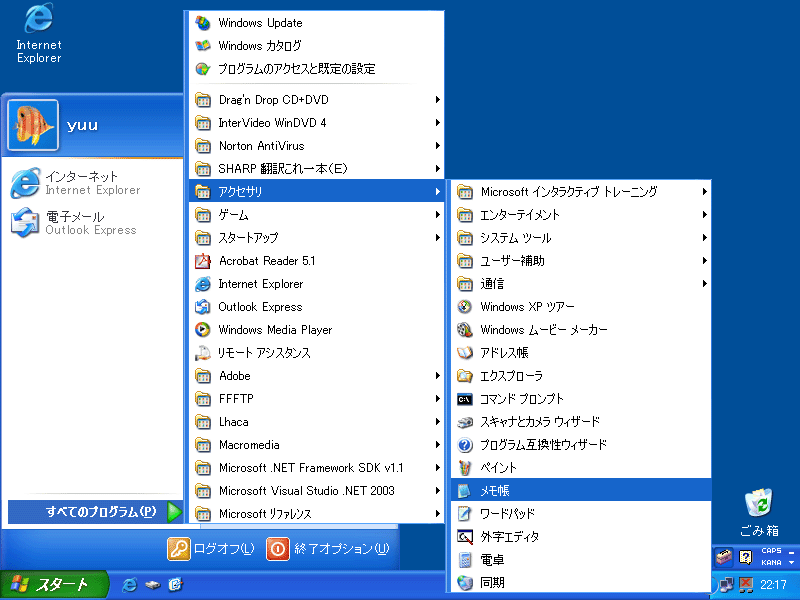Open Internet Explorer desktop shortcut
800x600 pixels.
click(39, 33)
